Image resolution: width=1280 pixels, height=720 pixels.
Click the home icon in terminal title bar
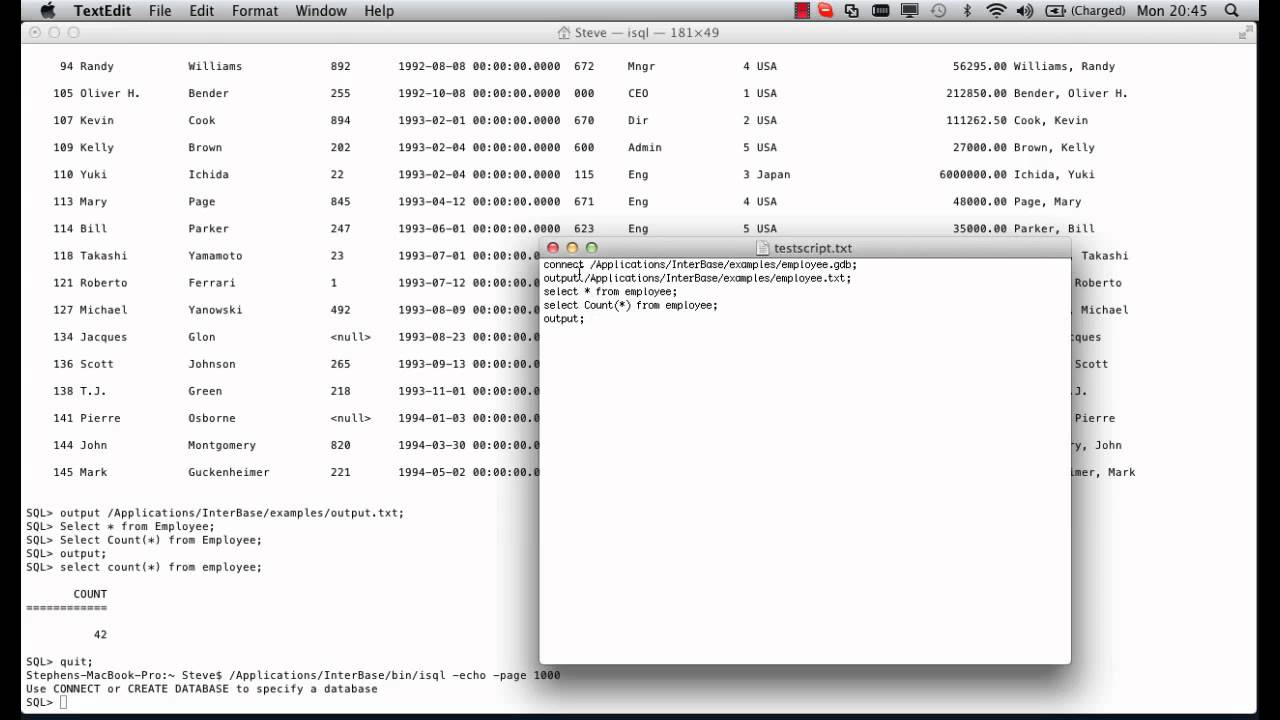[564, 33]
